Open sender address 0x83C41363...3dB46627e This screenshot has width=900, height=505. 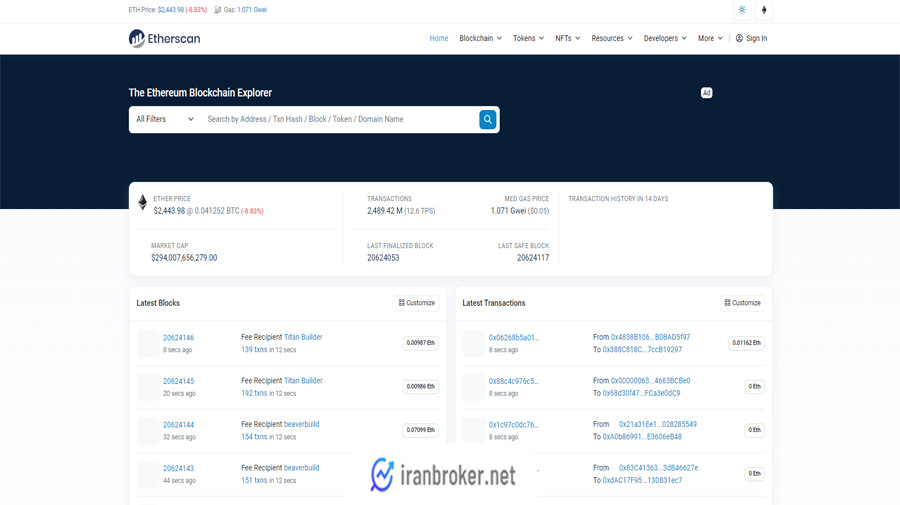tap(658, 468)
